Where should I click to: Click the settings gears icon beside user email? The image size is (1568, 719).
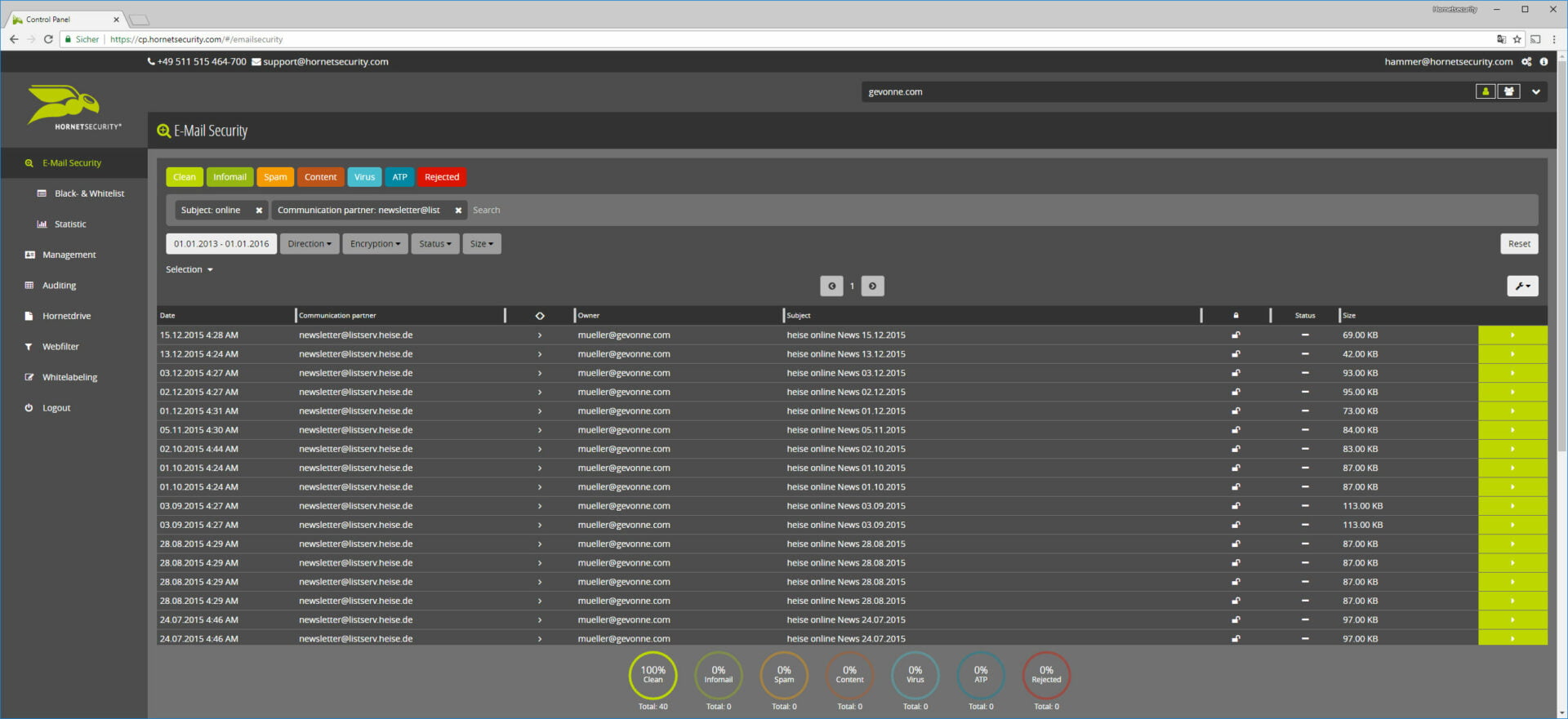click(x=1526, y=62)
